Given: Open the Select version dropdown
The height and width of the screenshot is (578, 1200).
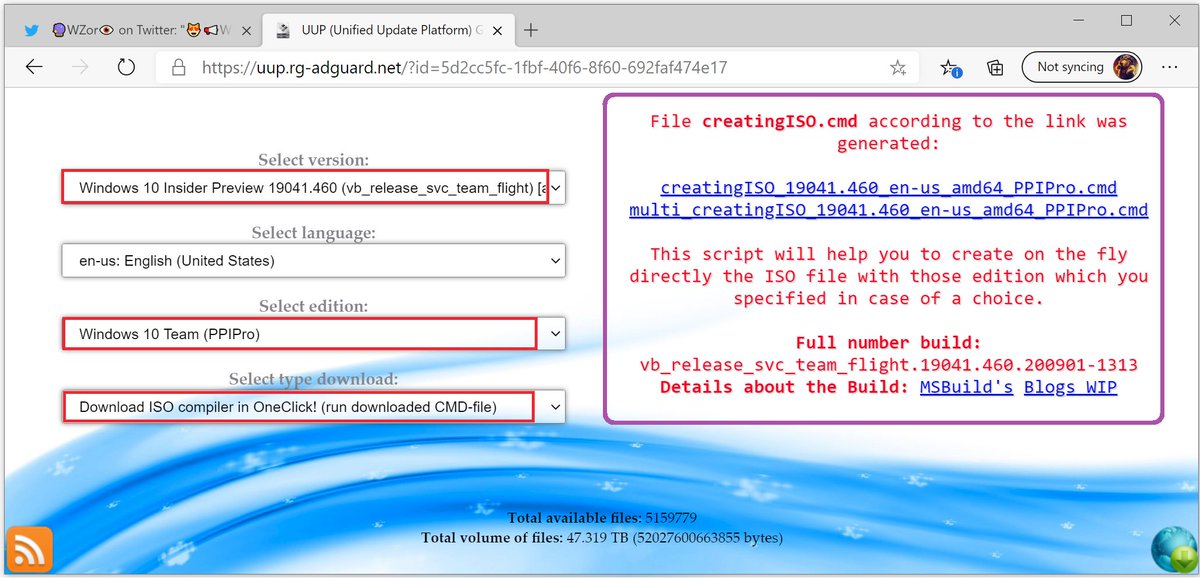Looking at the screenshot, I should (313, 187).
